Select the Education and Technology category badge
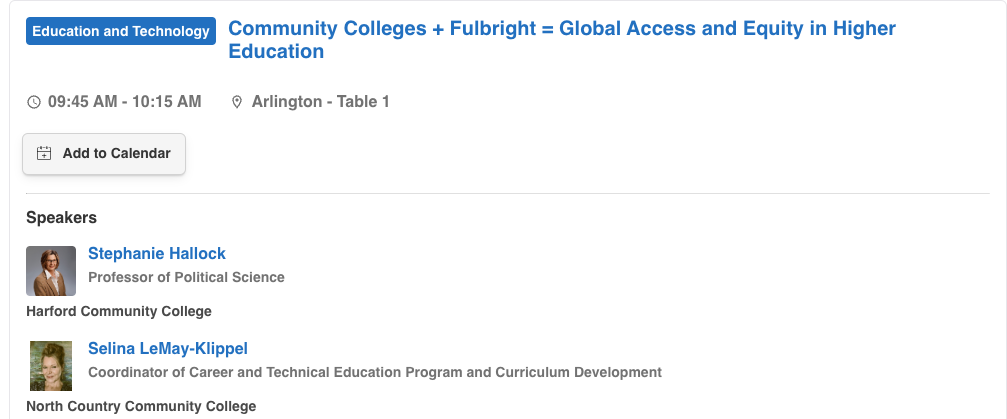Image resolution: width=1007 pixels, height=419 pixels. tap(121, 31)
